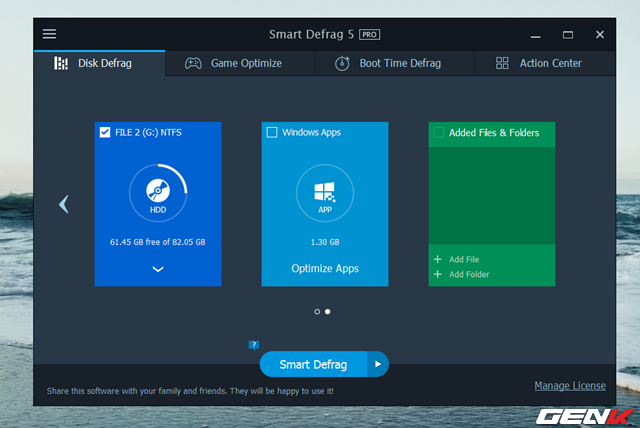The width and height of the screenshot is (640, 428).
Task: Click Add File
Action: point(456,259)
